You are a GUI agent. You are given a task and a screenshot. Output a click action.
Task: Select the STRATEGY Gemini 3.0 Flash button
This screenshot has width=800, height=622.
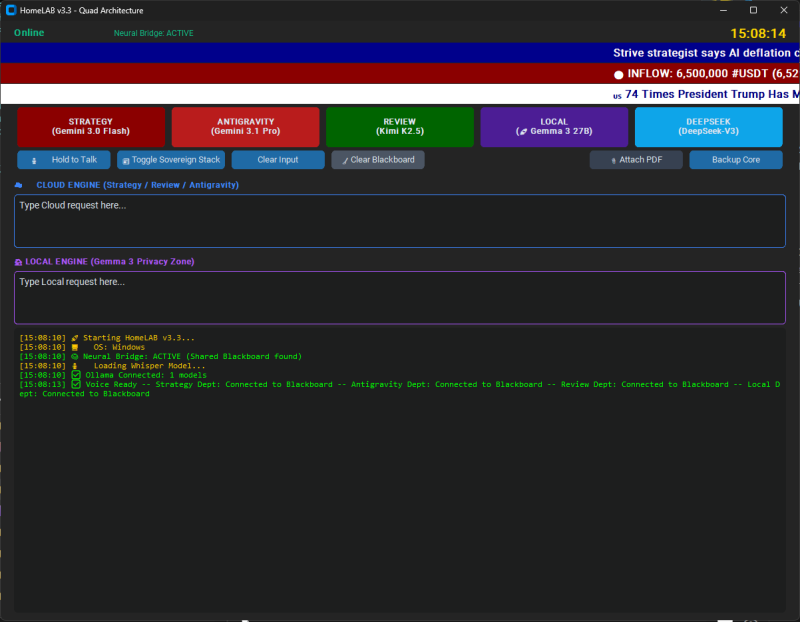coord(91,127)
